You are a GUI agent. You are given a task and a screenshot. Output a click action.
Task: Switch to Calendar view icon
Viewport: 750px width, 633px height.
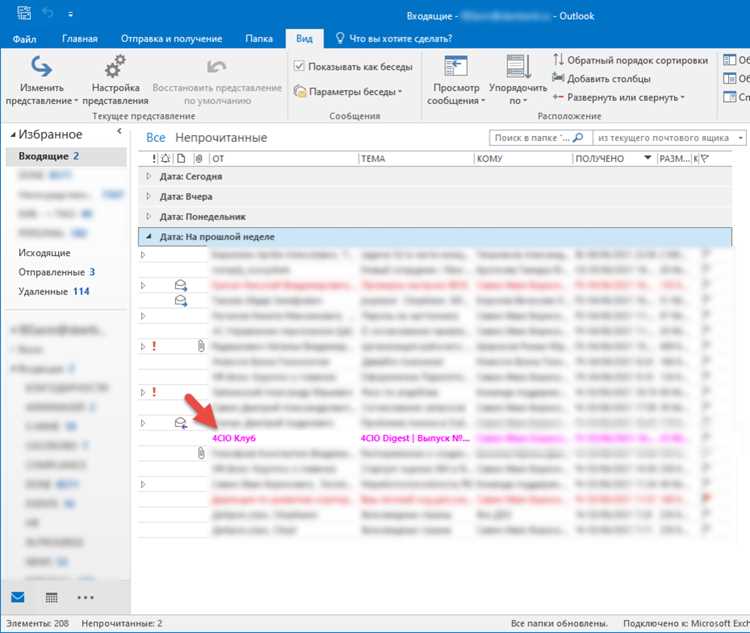pyautogui.click(x=51, y=597)
